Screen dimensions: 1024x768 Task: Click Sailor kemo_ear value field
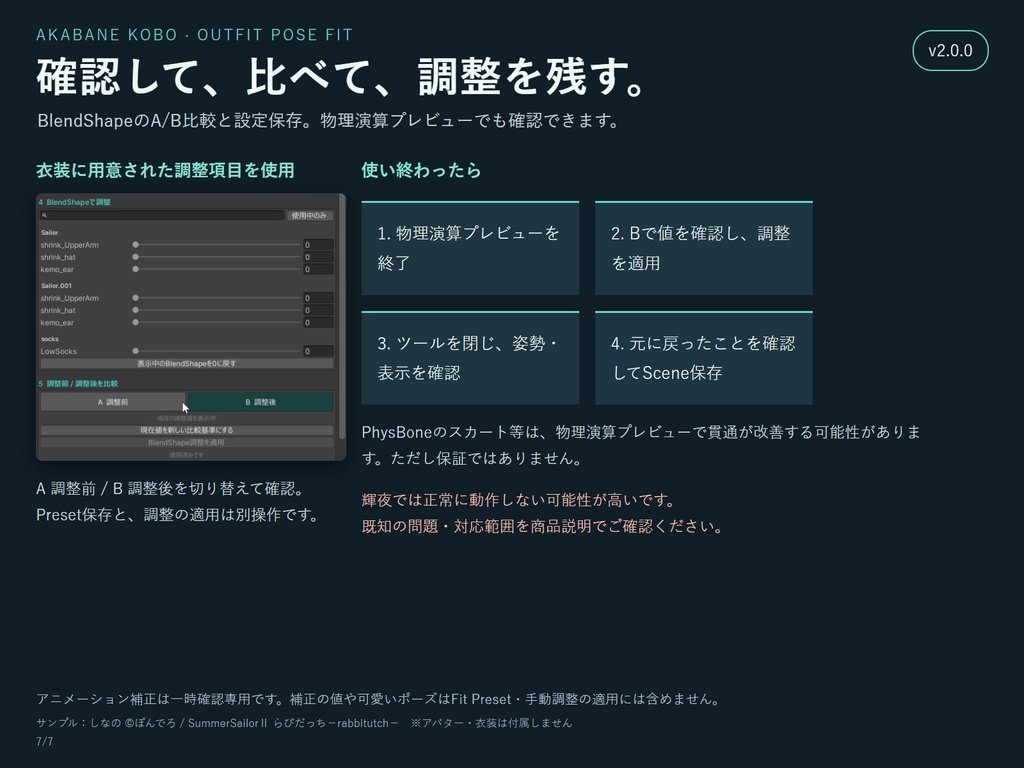[x=318, y=269]
